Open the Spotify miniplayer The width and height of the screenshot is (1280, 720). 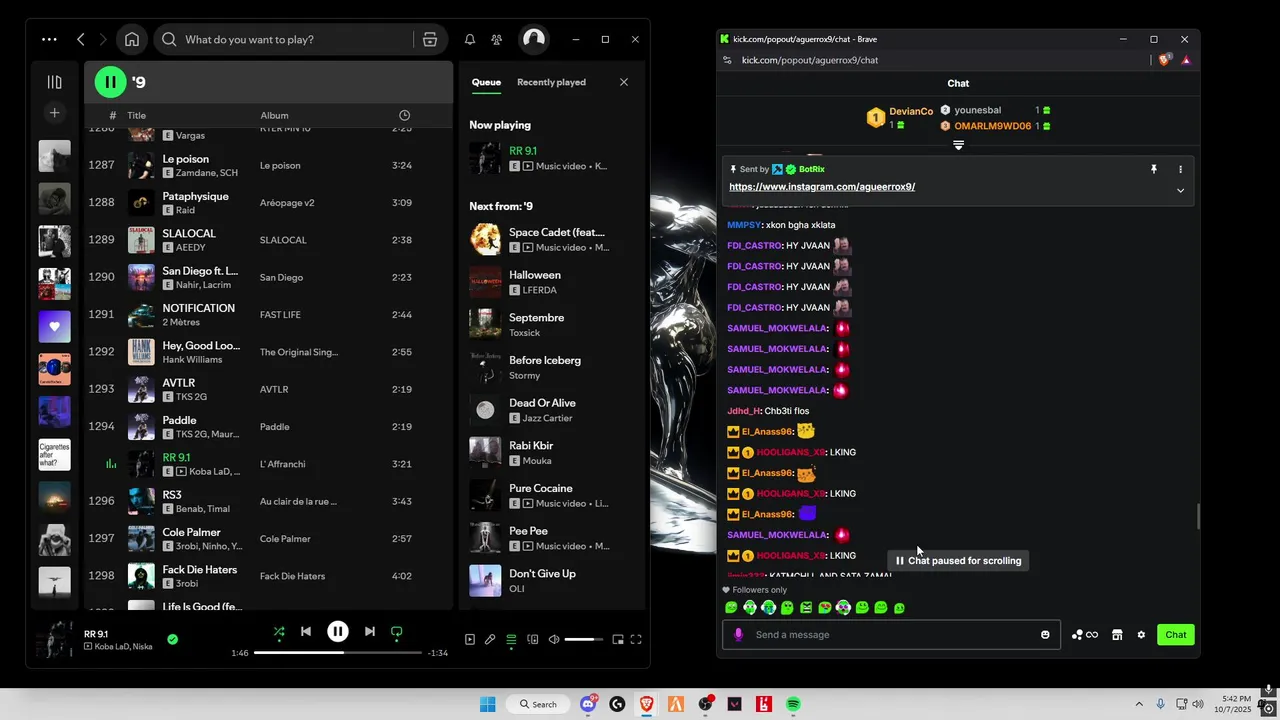618,639
